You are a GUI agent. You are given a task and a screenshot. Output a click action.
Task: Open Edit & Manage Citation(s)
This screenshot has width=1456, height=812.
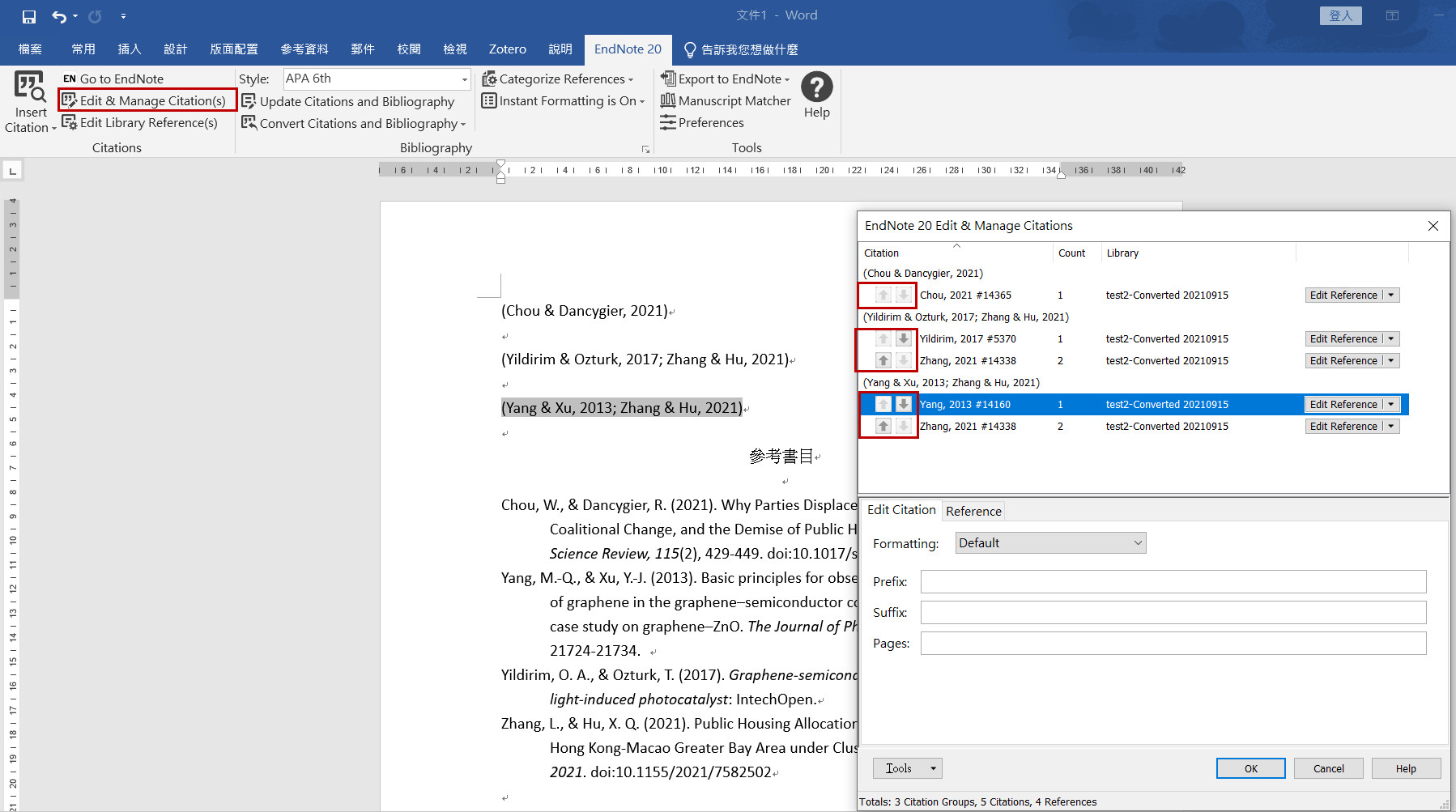coord(145,100)
